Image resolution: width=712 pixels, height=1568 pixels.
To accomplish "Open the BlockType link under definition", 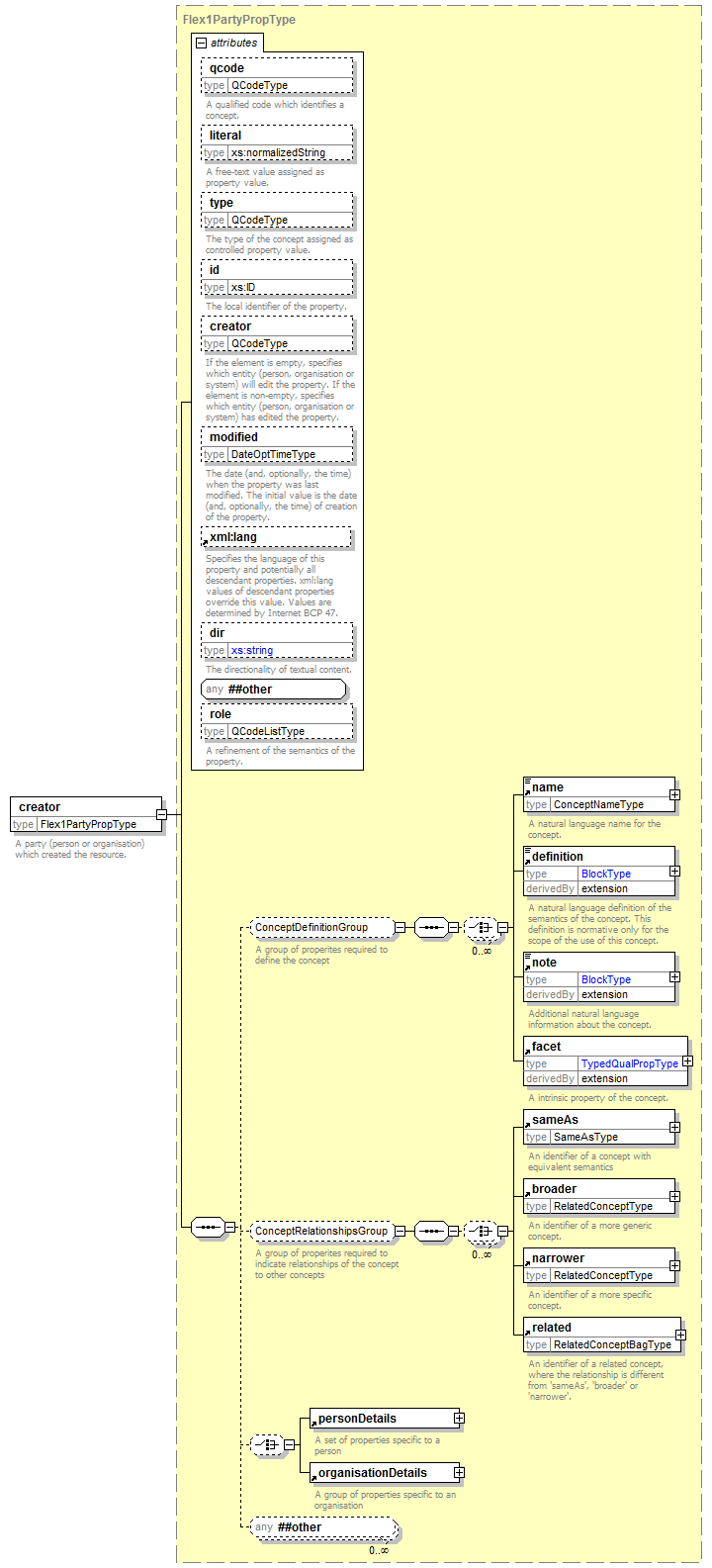I will click(x=605, y=874).
